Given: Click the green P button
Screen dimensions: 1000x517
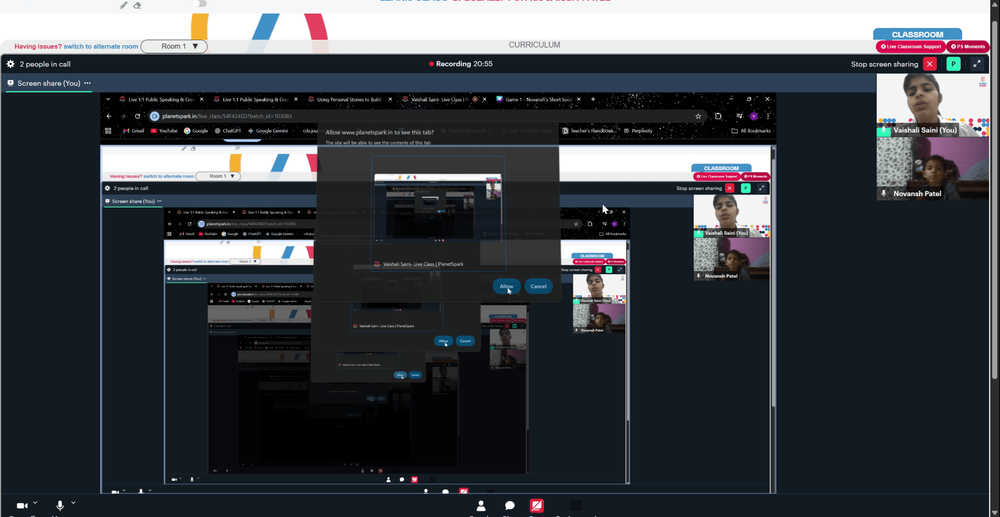Looking at the screenshot, I should click(953, 64).
